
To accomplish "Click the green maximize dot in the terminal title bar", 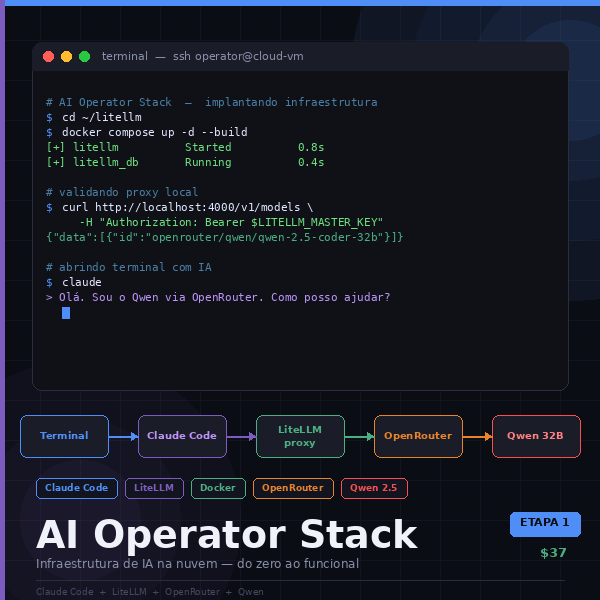I will coord(85,56).
